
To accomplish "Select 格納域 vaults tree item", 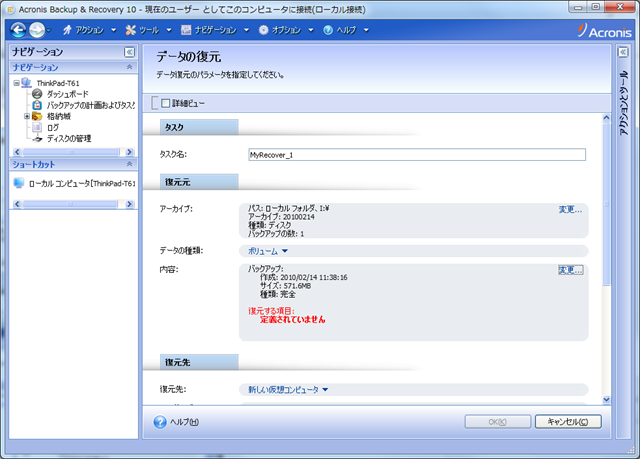I will coord(59,116).
